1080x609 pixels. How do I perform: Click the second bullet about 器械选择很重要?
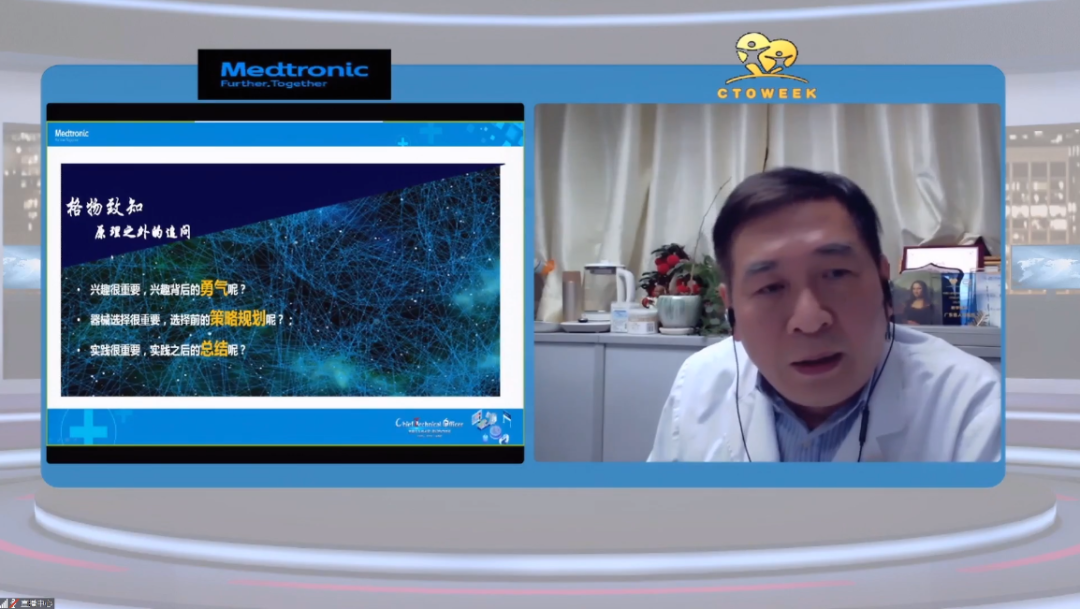[x=175, y=319]
